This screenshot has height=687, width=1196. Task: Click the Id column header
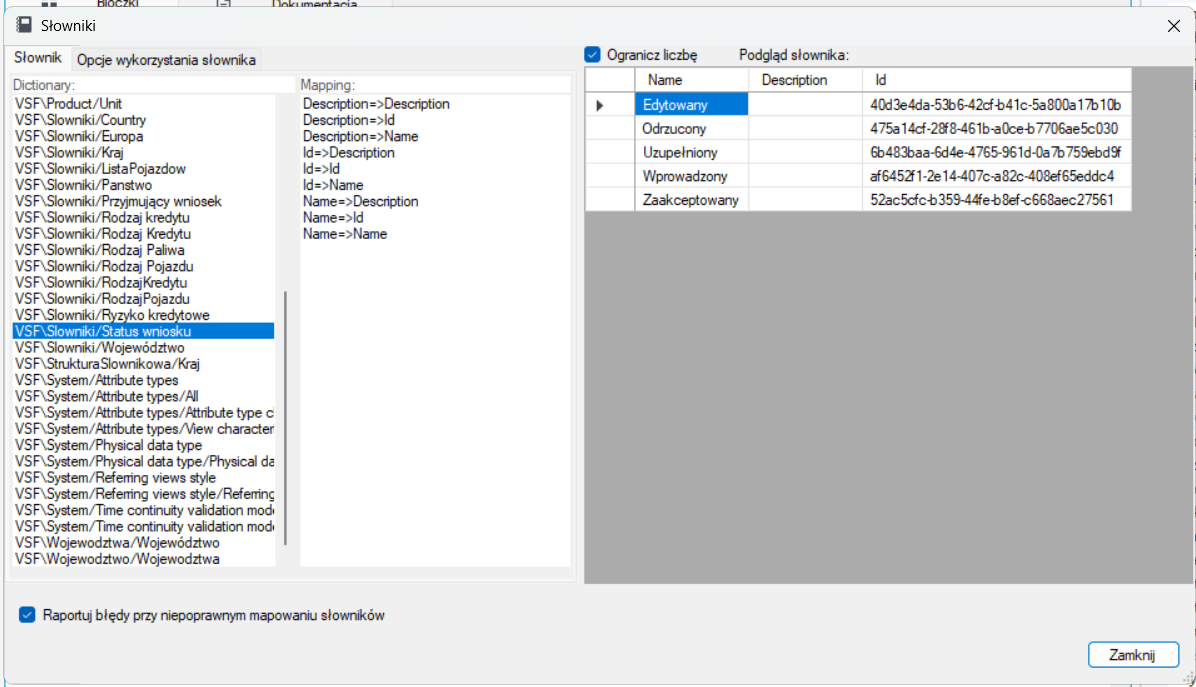point(997,80)
